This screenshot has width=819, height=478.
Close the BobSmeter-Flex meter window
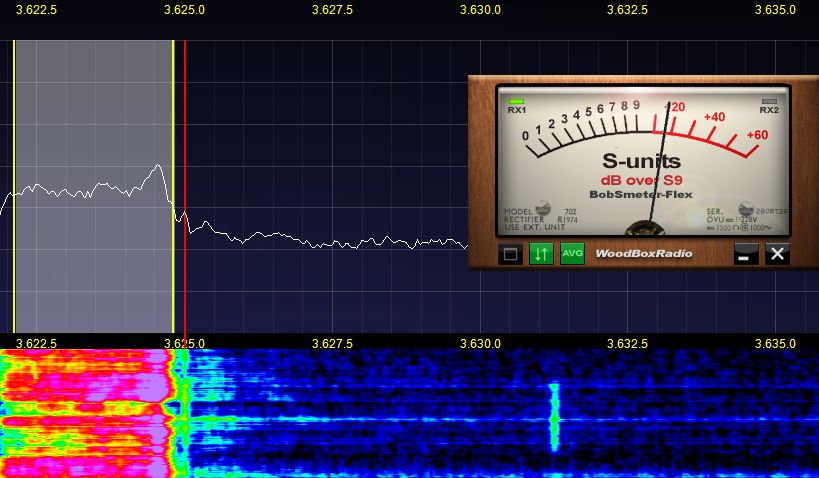[x=777, y=254]
